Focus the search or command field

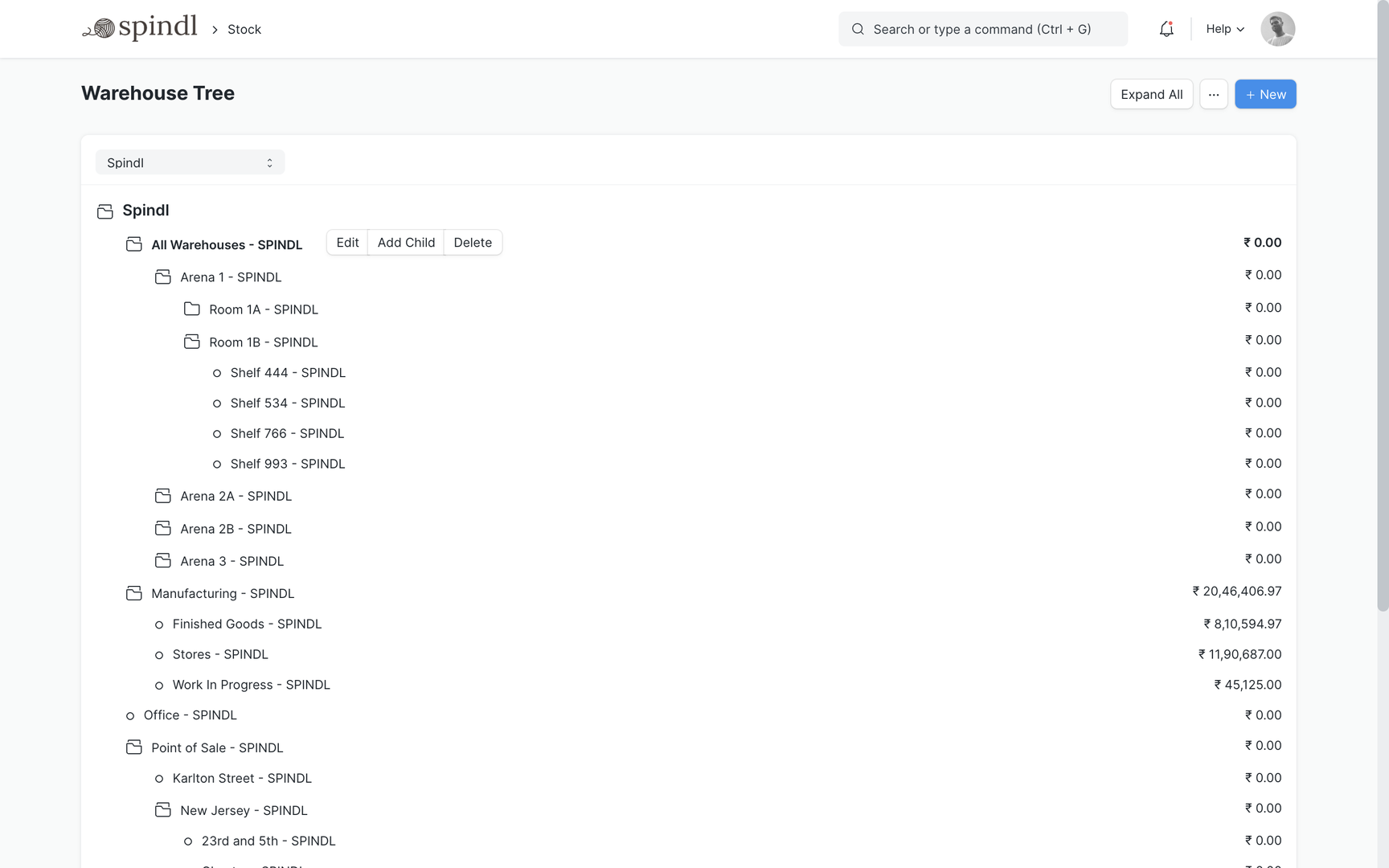click(x=982, y=29)
